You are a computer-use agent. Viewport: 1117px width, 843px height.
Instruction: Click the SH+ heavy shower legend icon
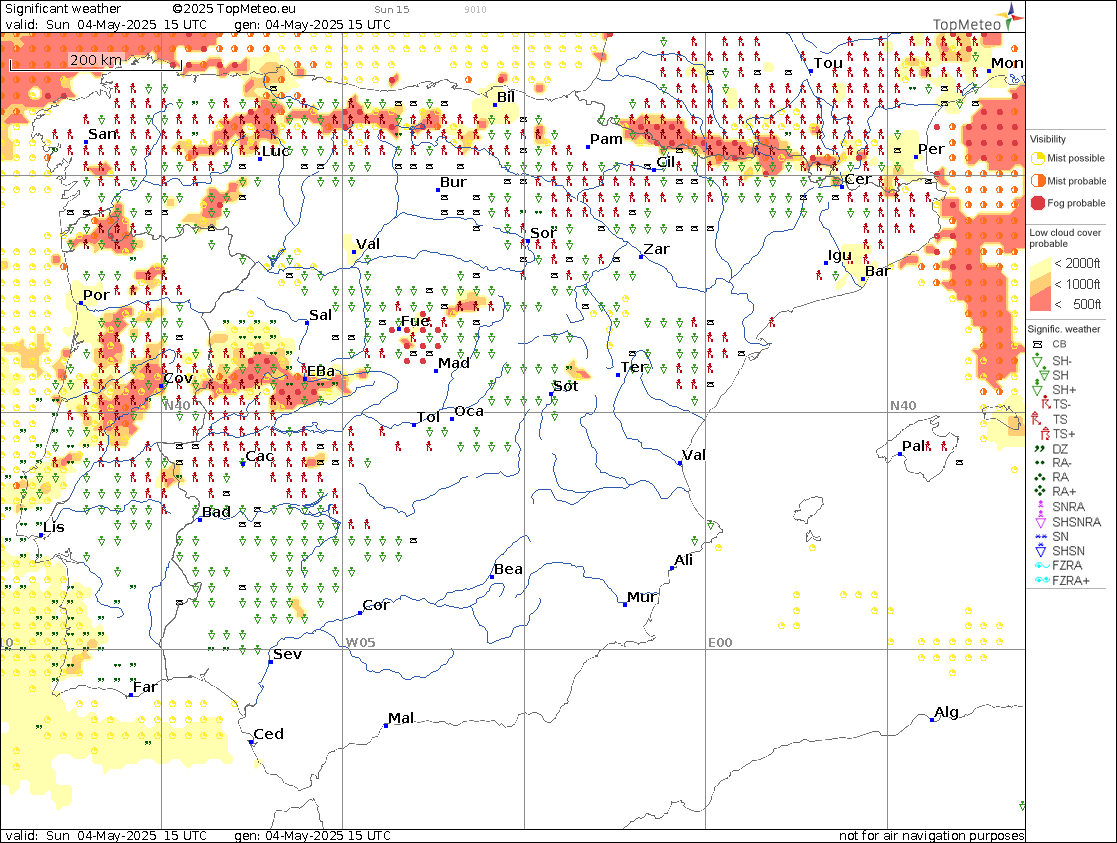click(x=1037, y=390)
